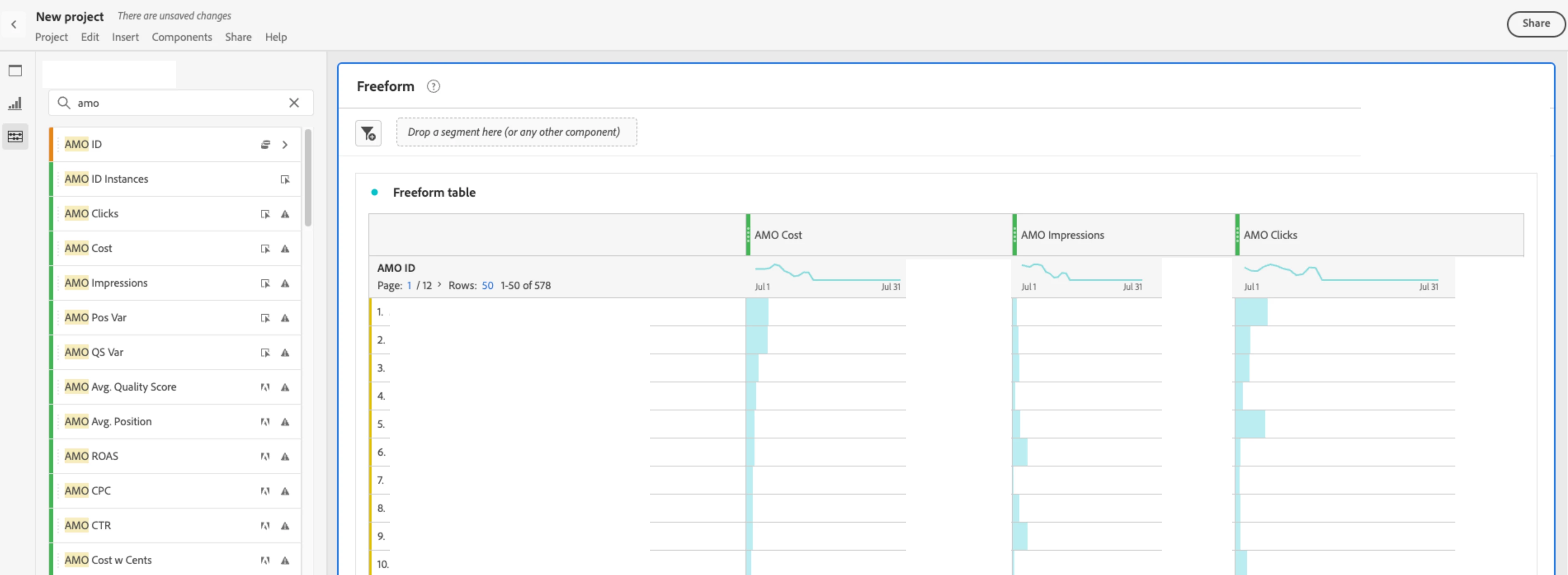Viewport: 1568px width, 575px height.
Task: Click the warning triangle icon on AMO Clicks
Action: tap(285, 214)
